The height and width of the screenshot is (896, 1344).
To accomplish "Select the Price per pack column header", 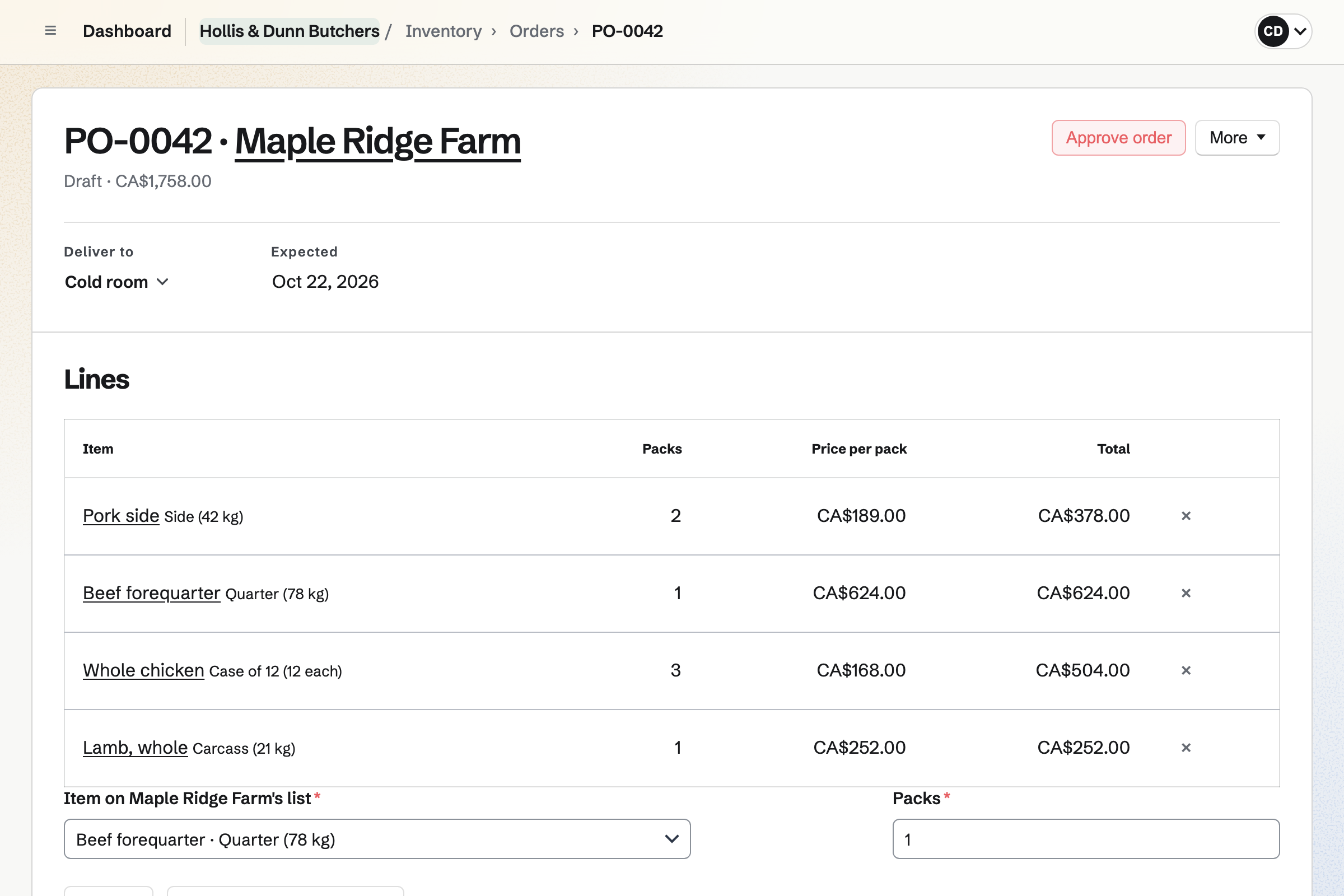I will [859, 449].
